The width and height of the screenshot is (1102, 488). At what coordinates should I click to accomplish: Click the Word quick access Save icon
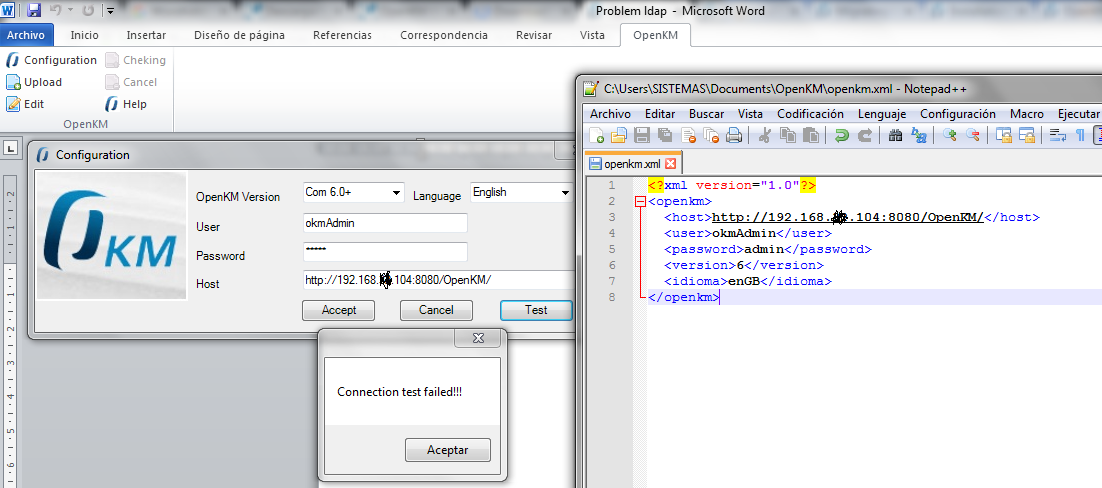(34, 11)
